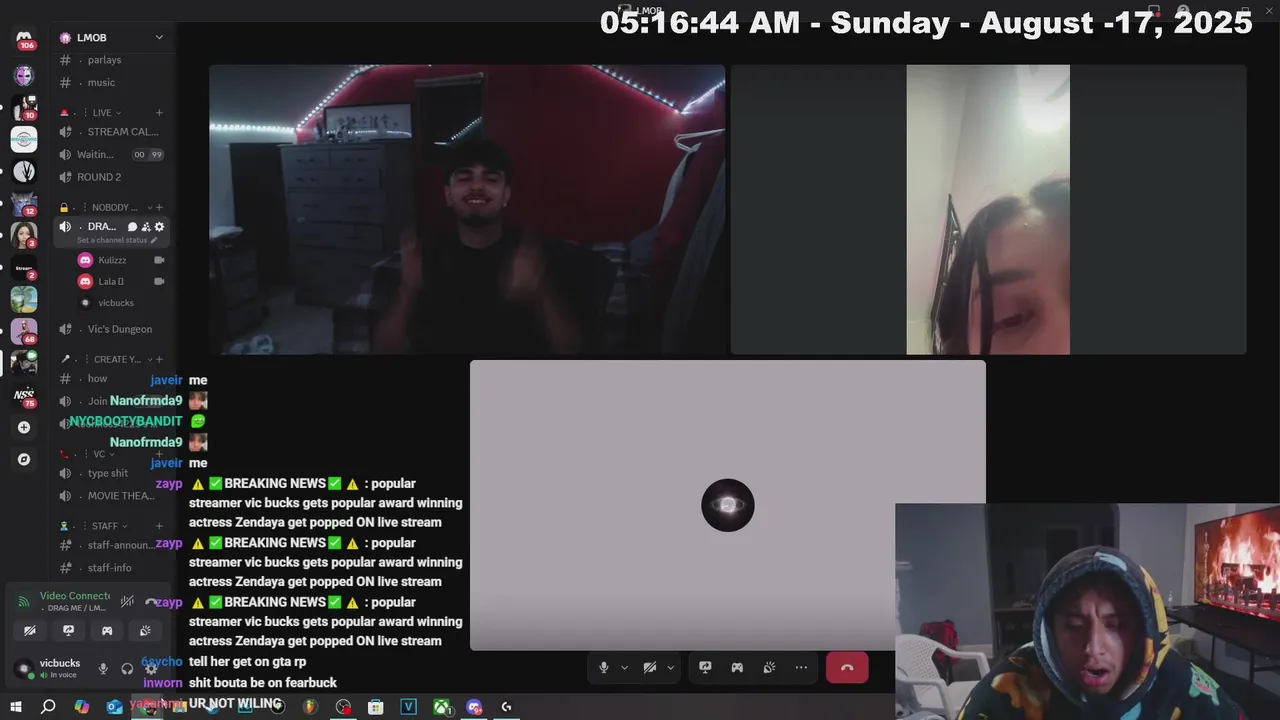The image size is (1280, 720).
Task: Deafen headphones in user panel
Action: [127, 668]
